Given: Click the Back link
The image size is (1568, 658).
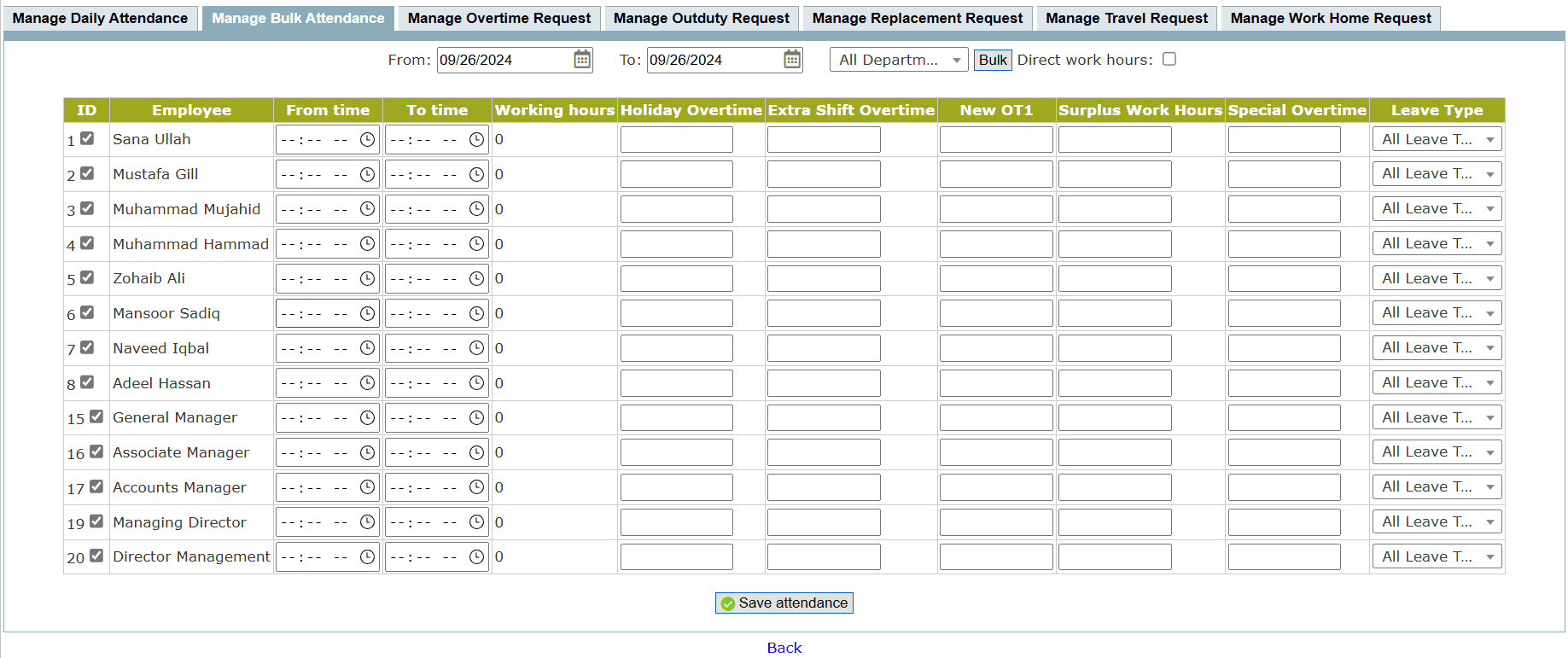Looking at the screenshot, I should [x=784, y=648].
